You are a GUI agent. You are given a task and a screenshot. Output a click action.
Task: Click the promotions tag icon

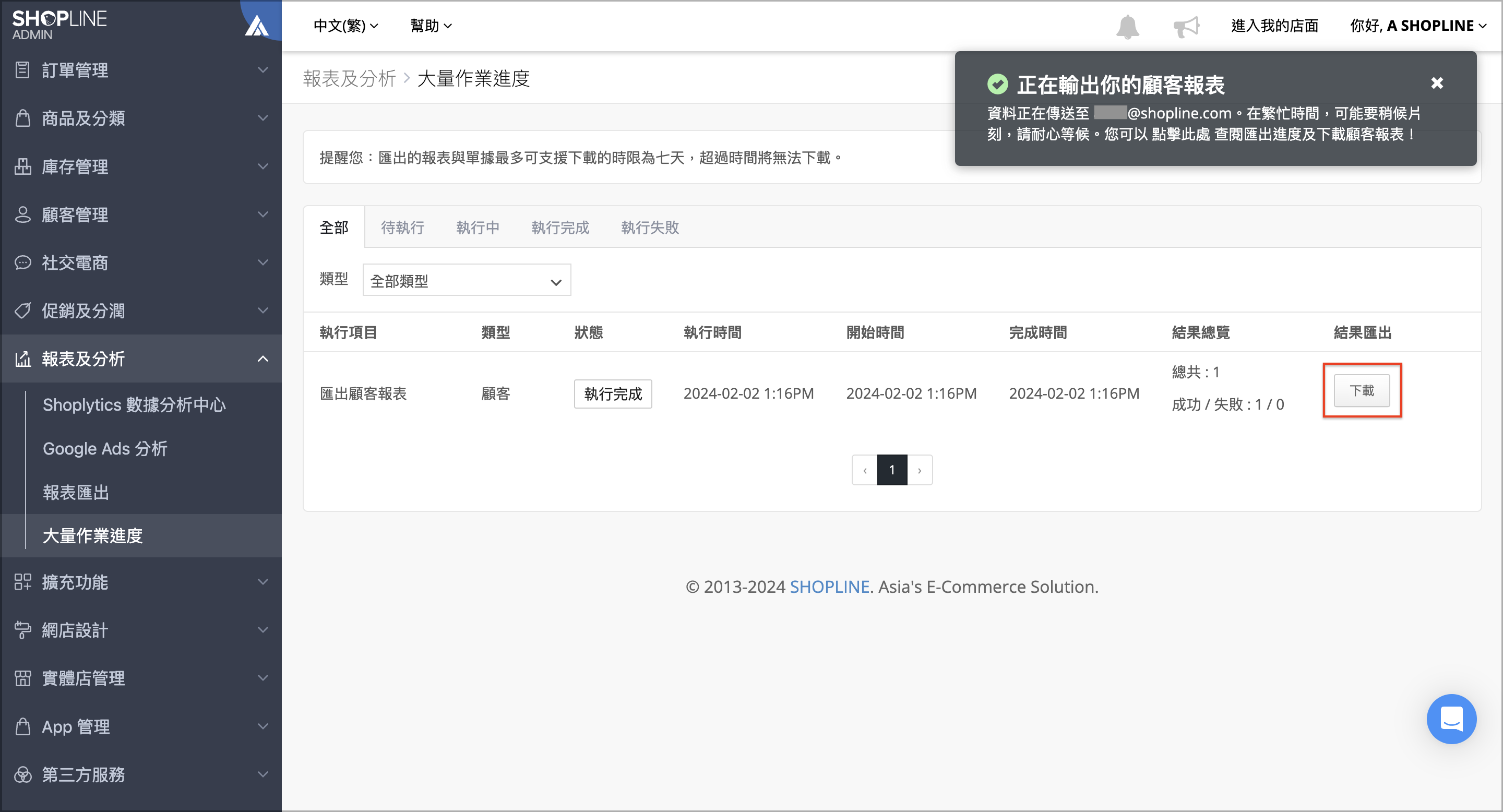(x=23, y=311)
